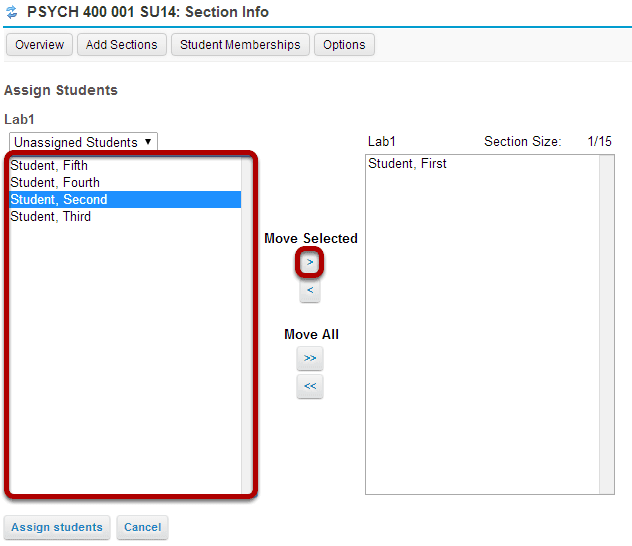The image size is (632, 546).
Task: Go to Student Memberships
Action: (x=240, y=45)
